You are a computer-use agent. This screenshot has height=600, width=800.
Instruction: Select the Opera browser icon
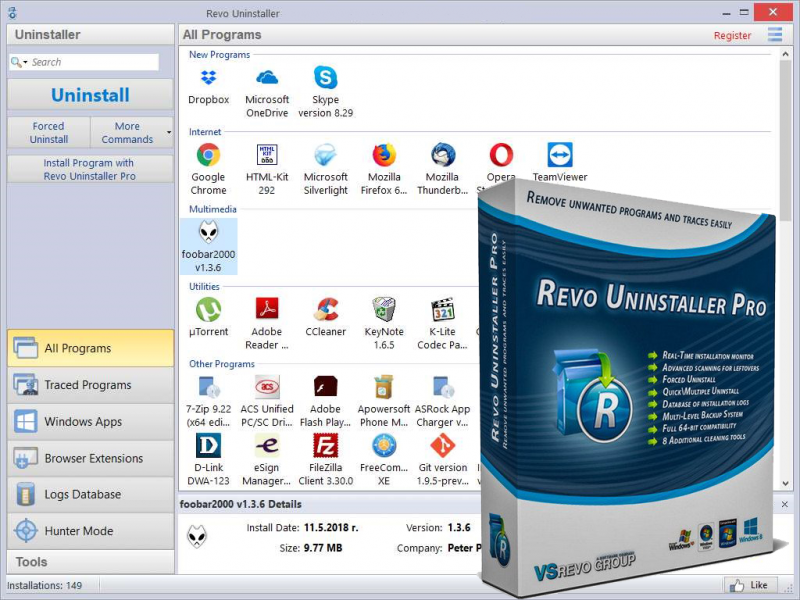pyautogui.click(x=501, y=155)
